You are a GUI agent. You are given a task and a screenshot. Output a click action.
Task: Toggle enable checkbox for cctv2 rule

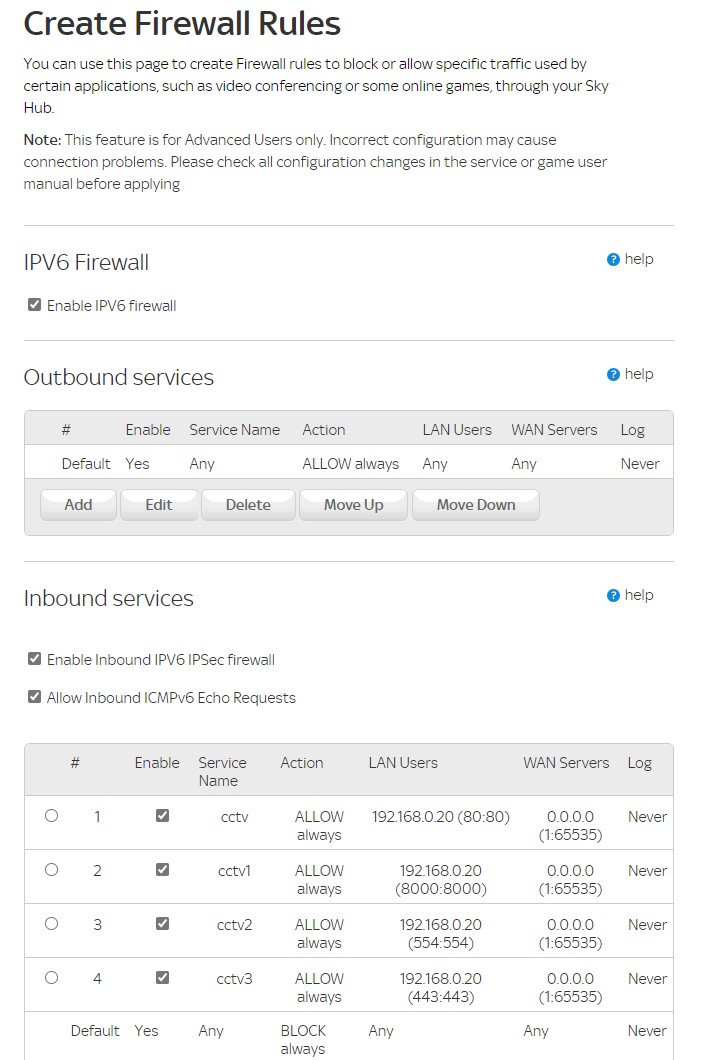pyautogui.click(x=163, y=924)
